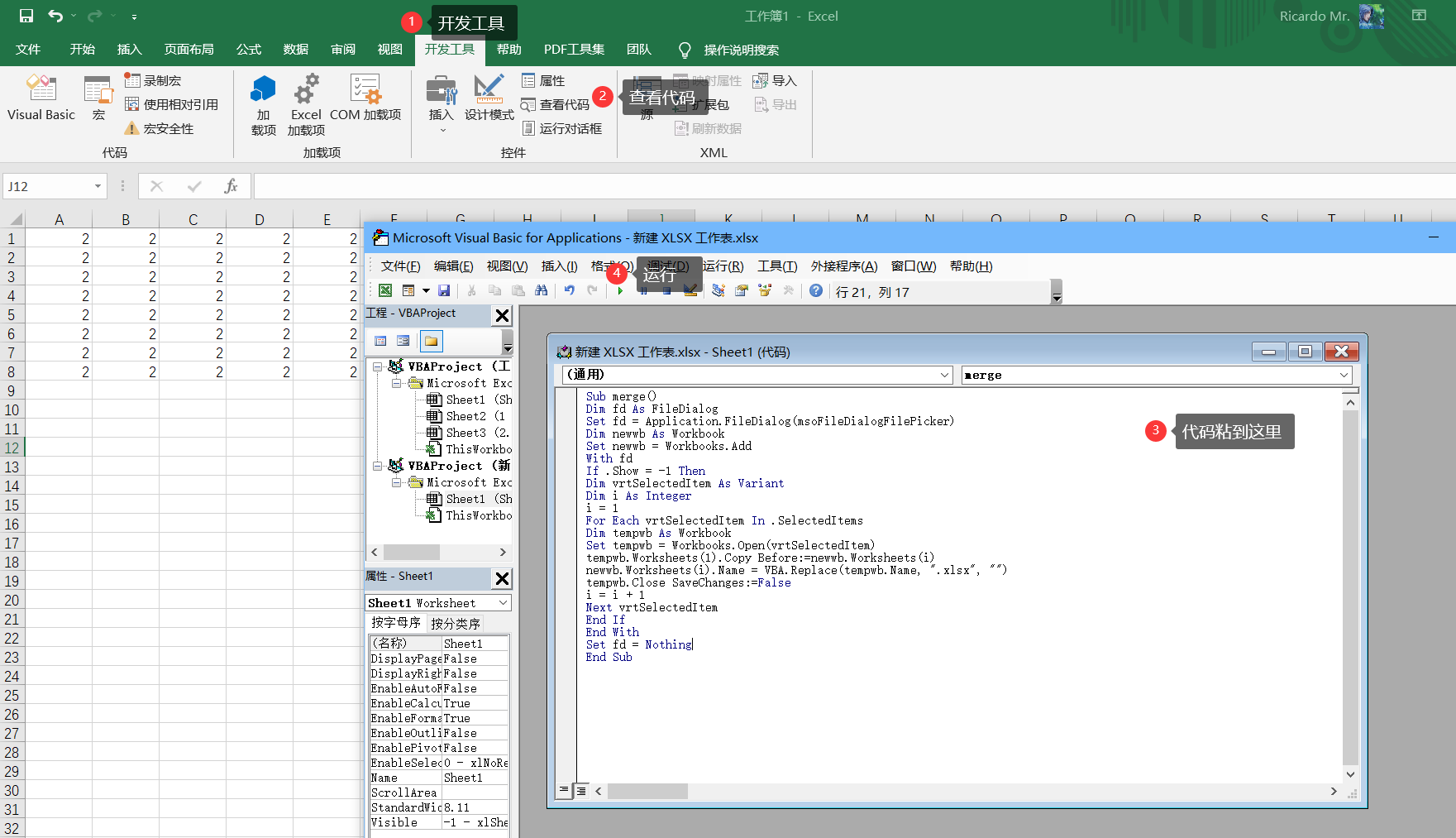Open Object Browser from VBA toolbar
The image size is (1456, 838).
point(765,290)
